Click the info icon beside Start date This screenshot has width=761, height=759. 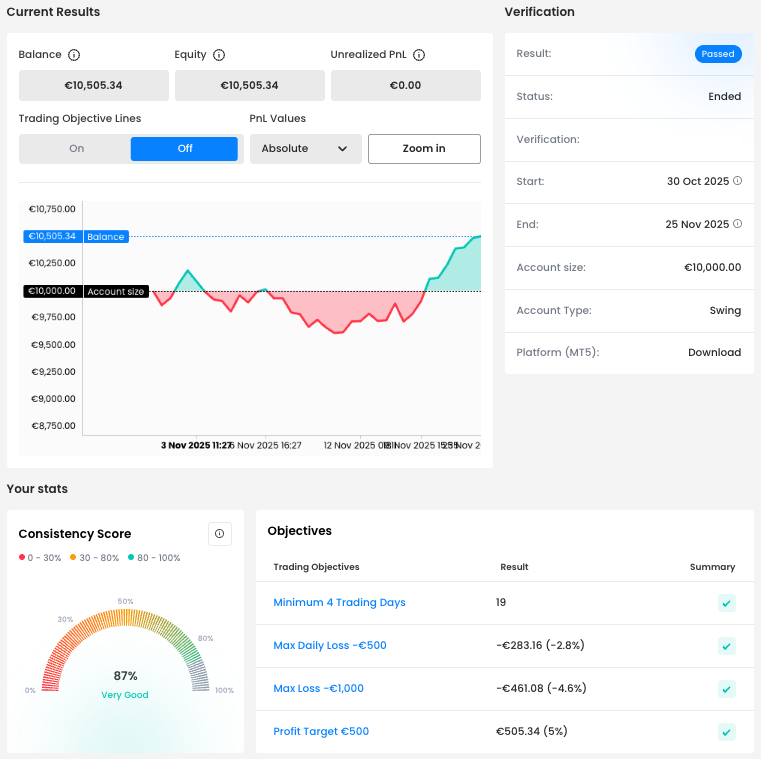pyautogui.click(x=738, y=181)
